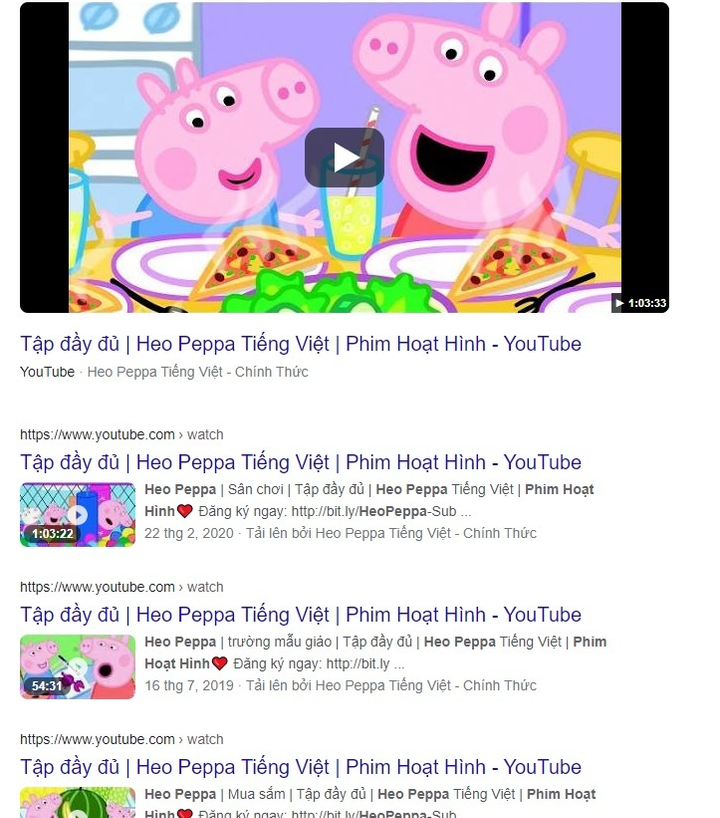Open Heo Peppa Tiếng Việt - Chính Thức channel
Image resolution: width=720 pixels, height=818 pixels.
click(x=197, y=372)
